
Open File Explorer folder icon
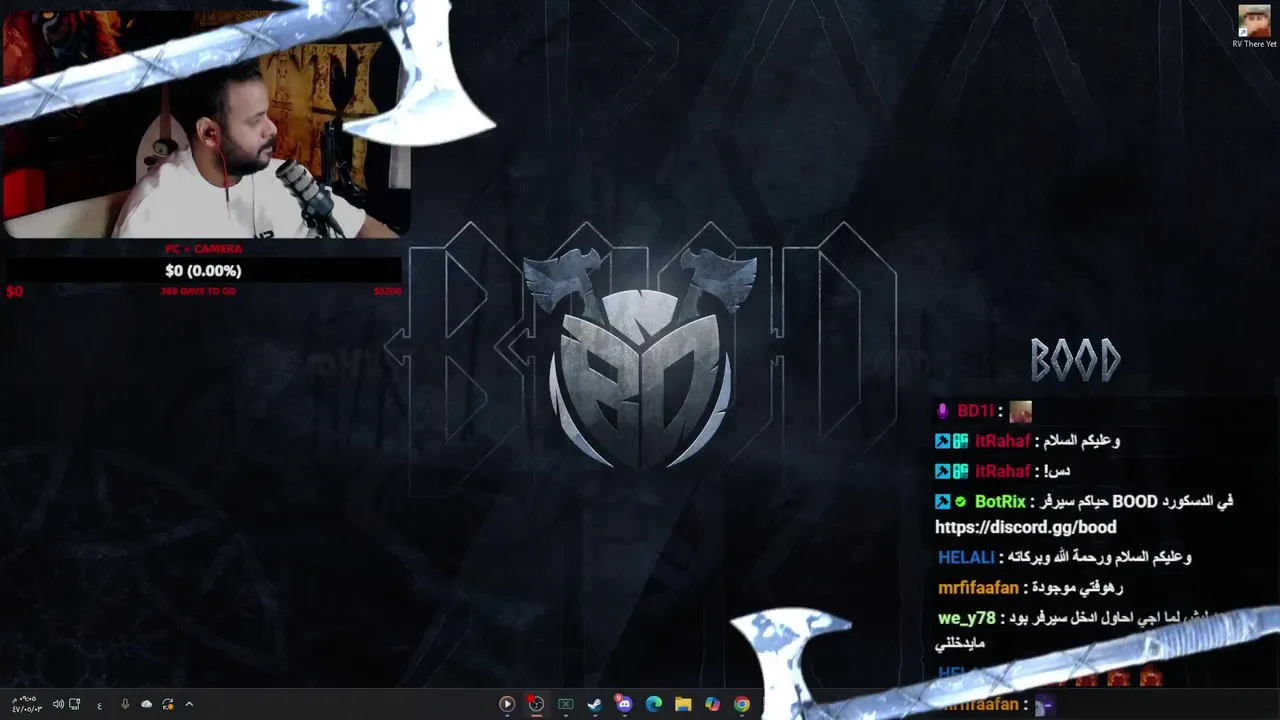pos(683,704)
